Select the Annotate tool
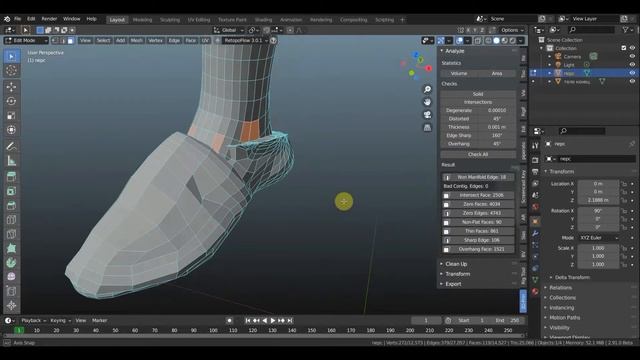Viewport: 640px width, 360px height. (x=11, y=146)
